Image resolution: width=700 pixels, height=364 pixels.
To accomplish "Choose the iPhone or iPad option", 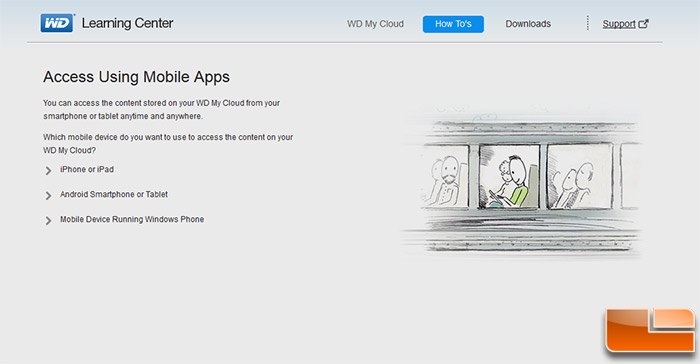I will pos(87,169).
